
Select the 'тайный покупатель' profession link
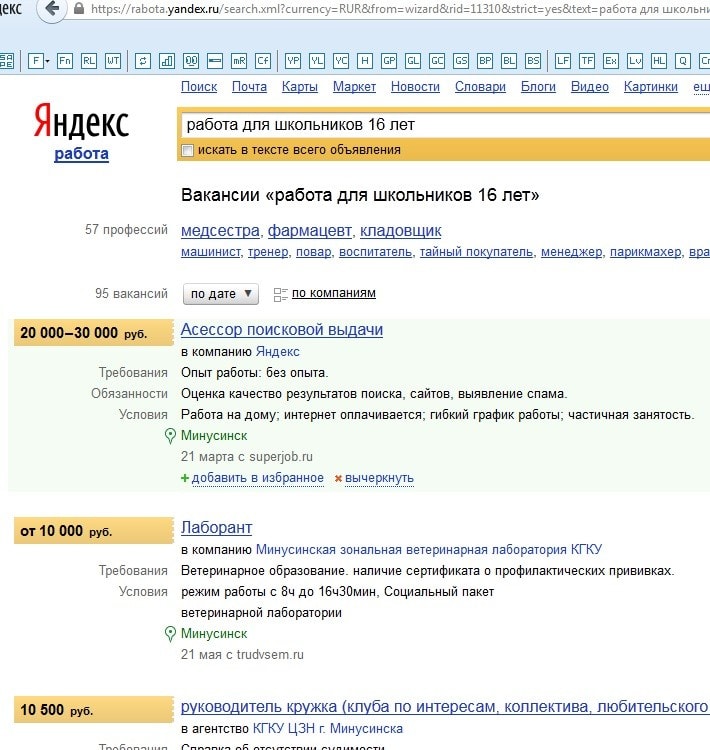pyautogui.click(x=477, y=252)
